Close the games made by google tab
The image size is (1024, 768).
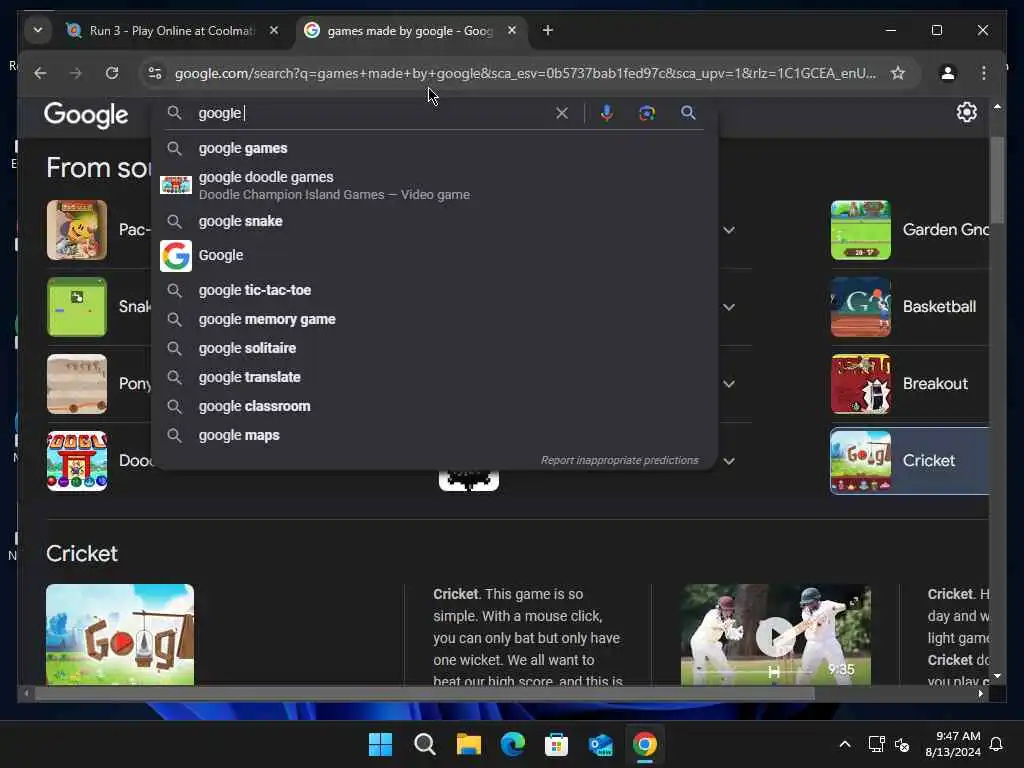(512, 30)
